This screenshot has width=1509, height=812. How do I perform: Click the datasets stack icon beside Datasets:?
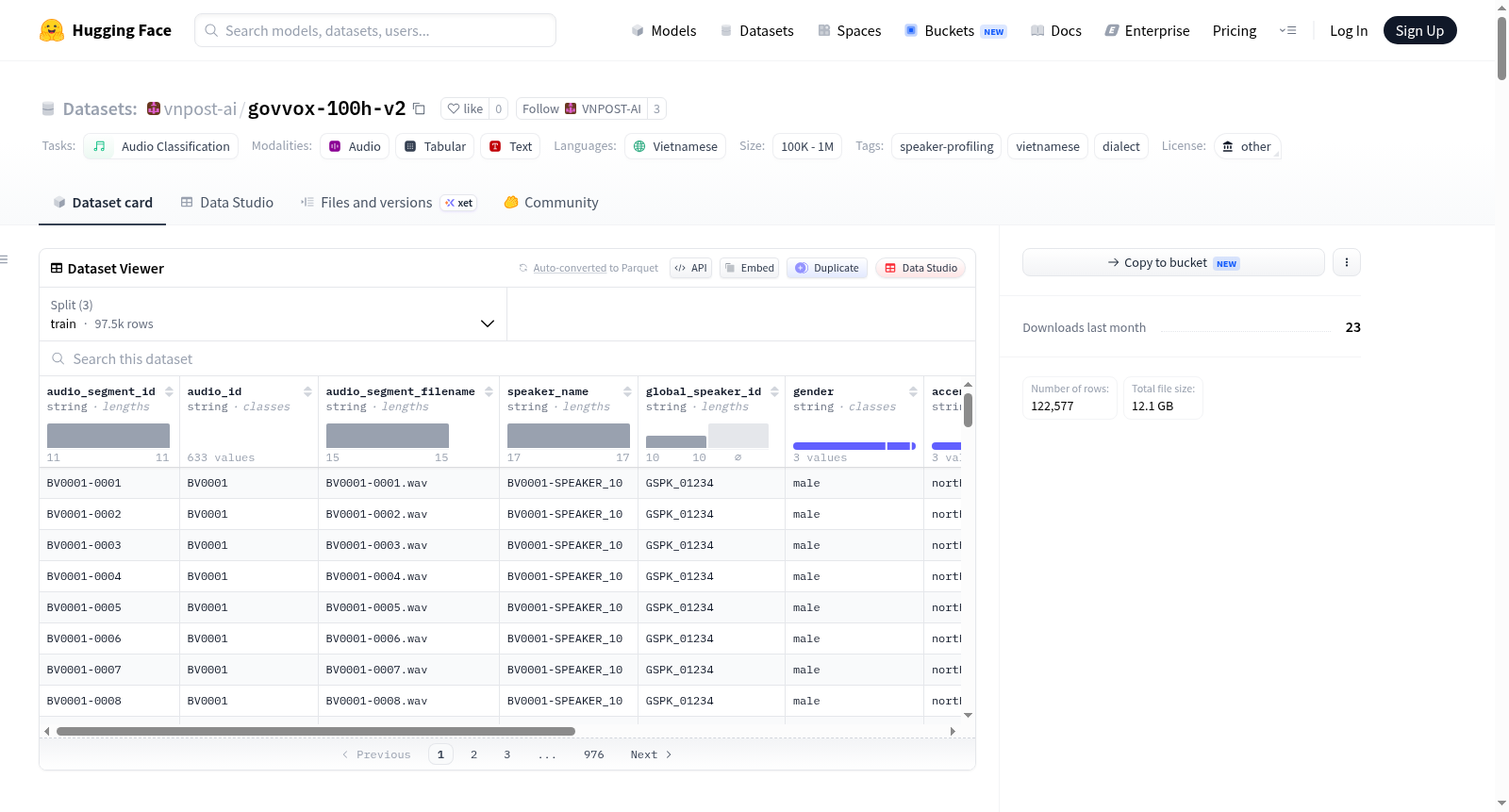click(x=48, y=108)
